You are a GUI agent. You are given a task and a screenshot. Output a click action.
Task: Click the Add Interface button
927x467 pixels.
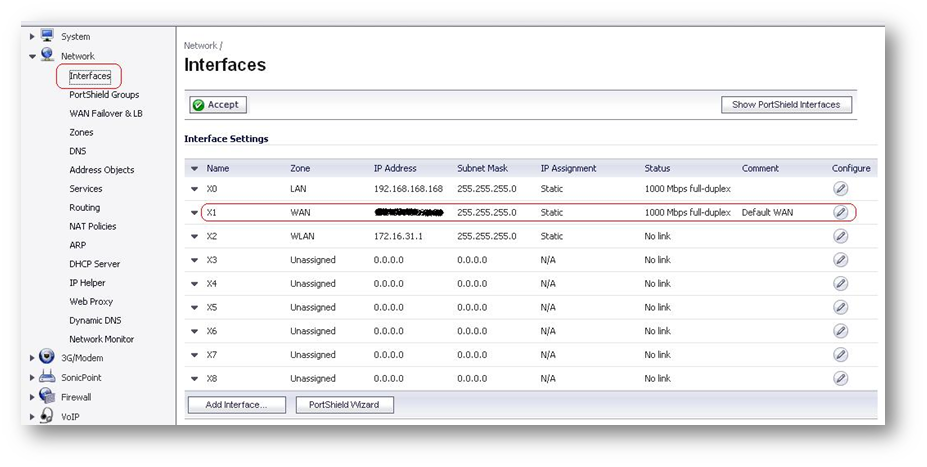pyautogui.click(x=236, y=405)
